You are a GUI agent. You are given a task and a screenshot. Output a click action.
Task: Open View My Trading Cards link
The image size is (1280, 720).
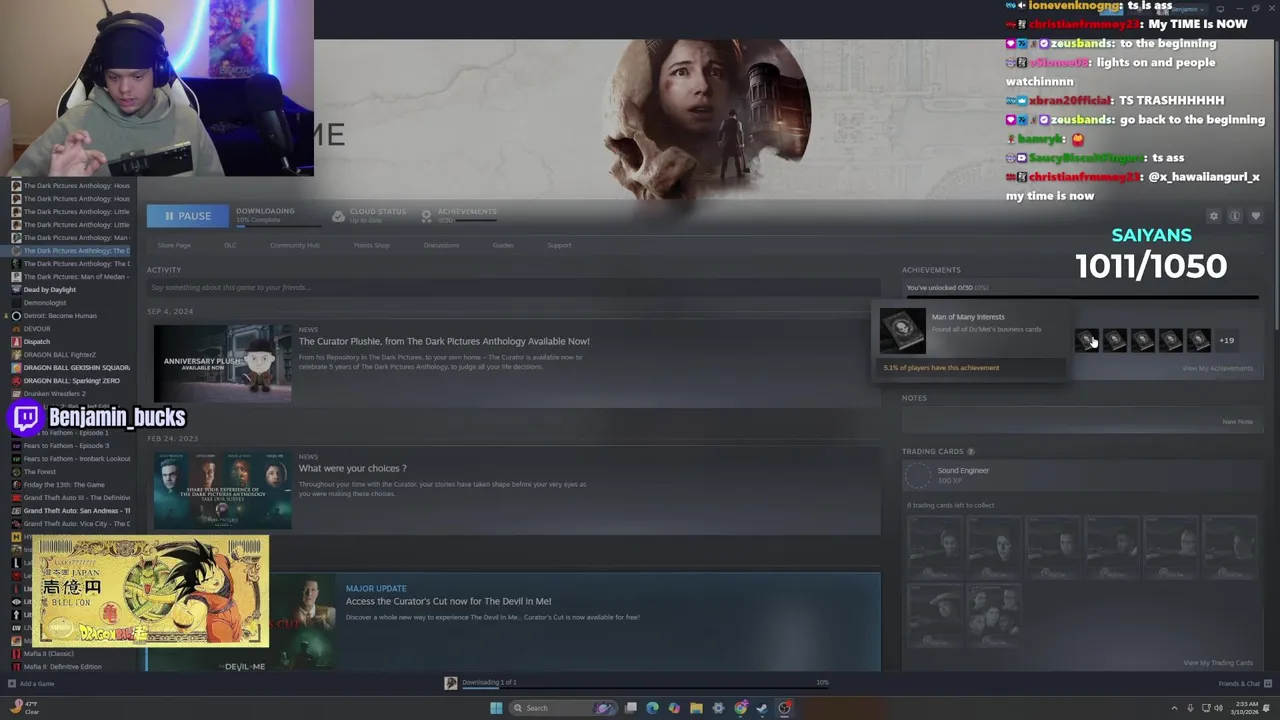(x=1217, y=663)
